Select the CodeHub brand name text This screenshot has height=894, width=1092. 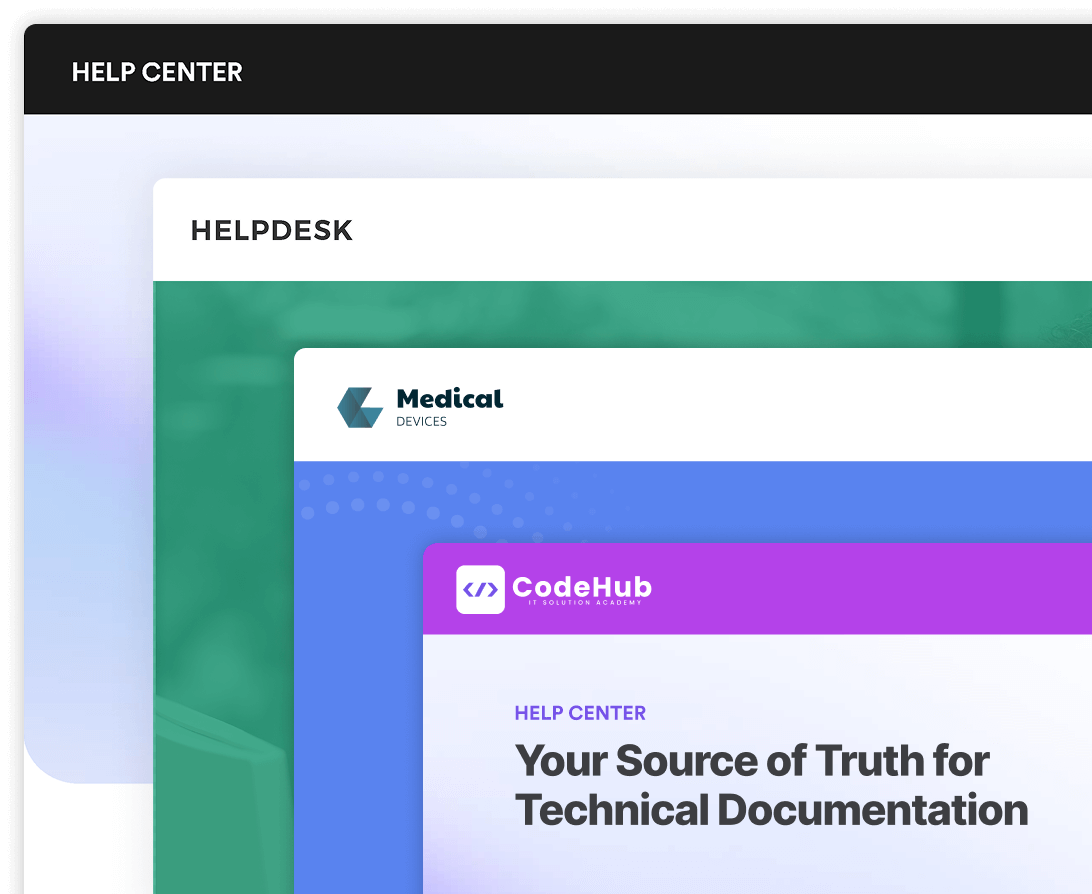(x=581, y=585)
